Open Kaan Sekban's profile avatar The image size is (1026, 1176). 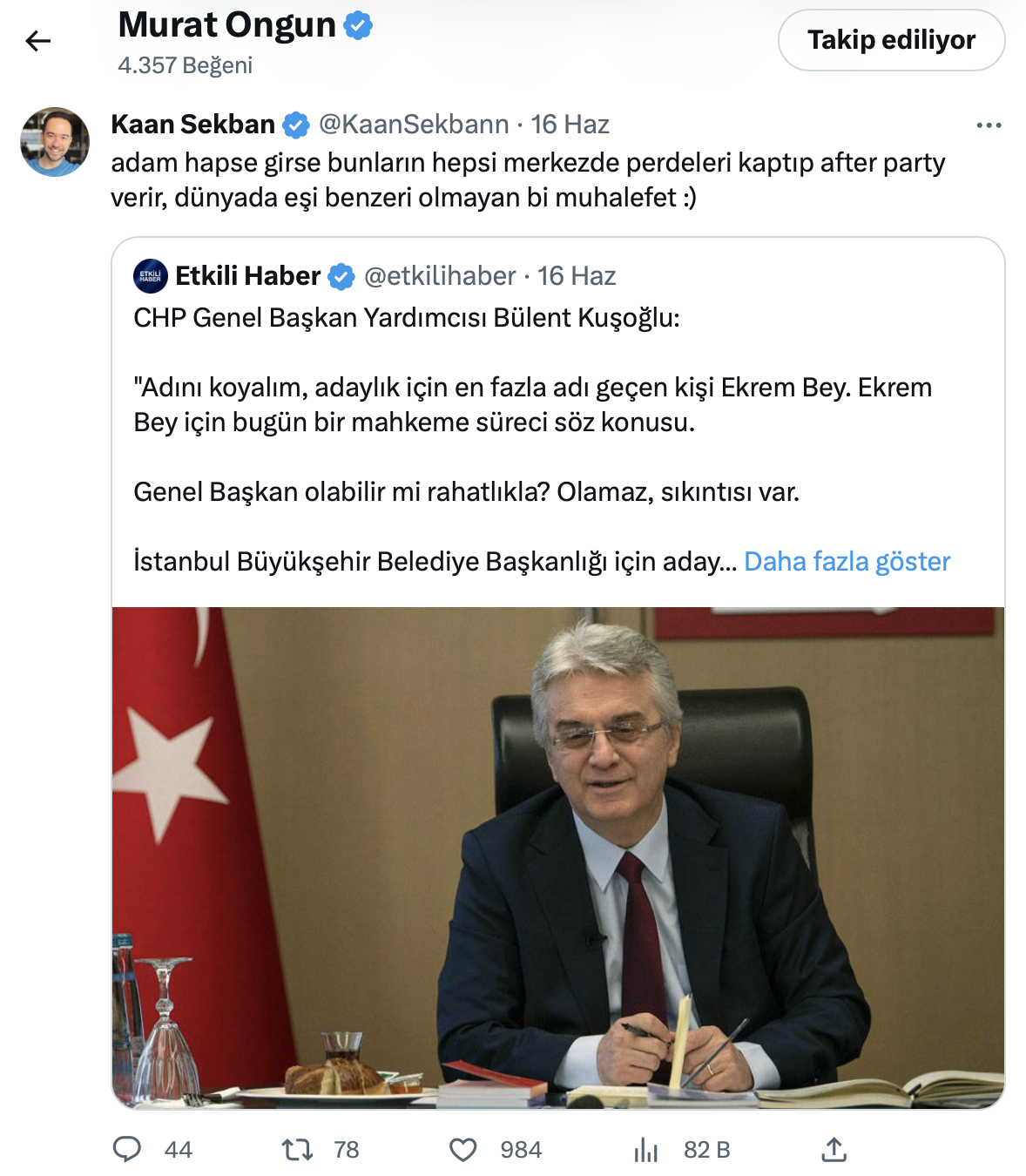pyautogui.click(x=55, y=142)
